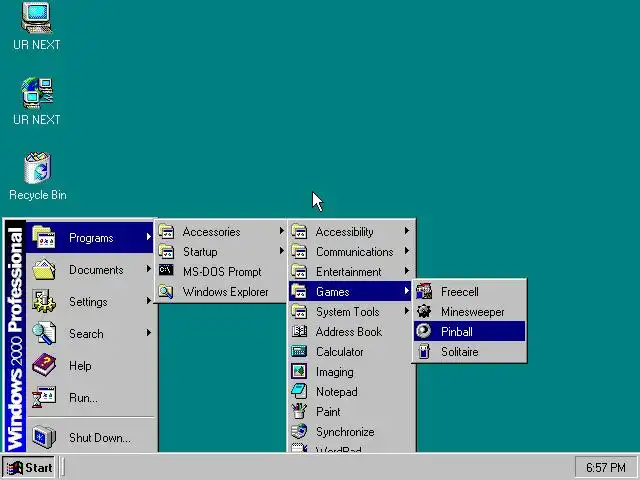Click the Synchronize menu label
This screenshot has width=640, height=480.
click(x=345, y=432)
